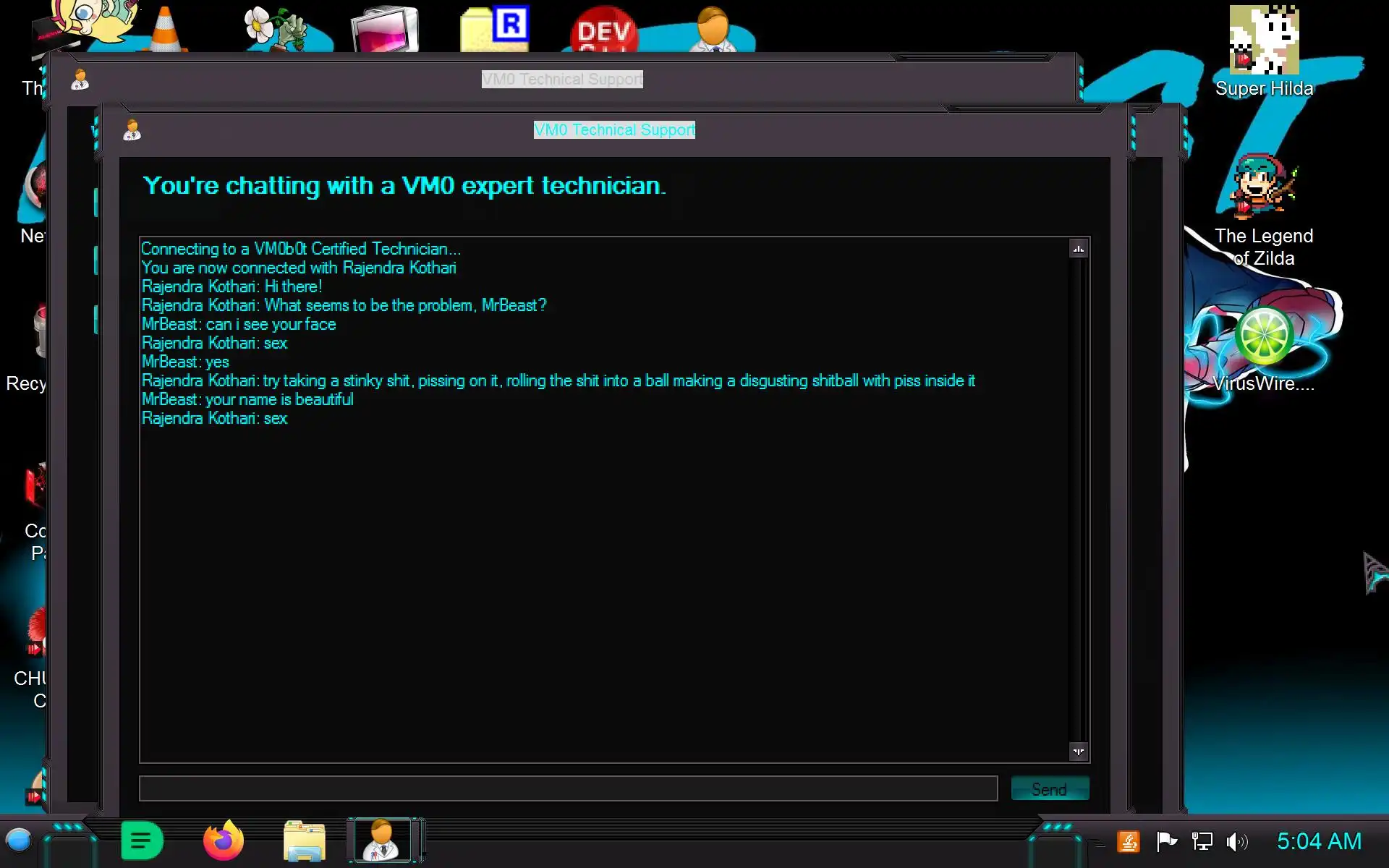Open File Explorer from the taskbar
This screenshot has height=868, width=1389.
coord(305,841)
